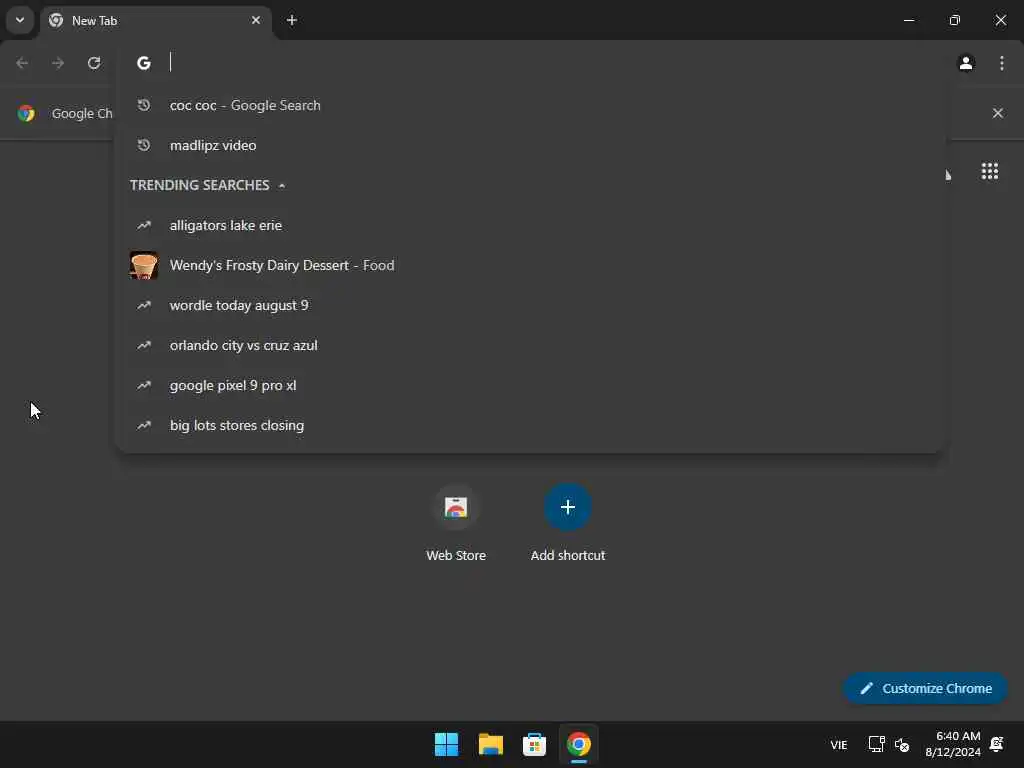This screenshot has height=768, width=1024.
Task: Click the forward navigation arrow
Action: coord(58,63)
